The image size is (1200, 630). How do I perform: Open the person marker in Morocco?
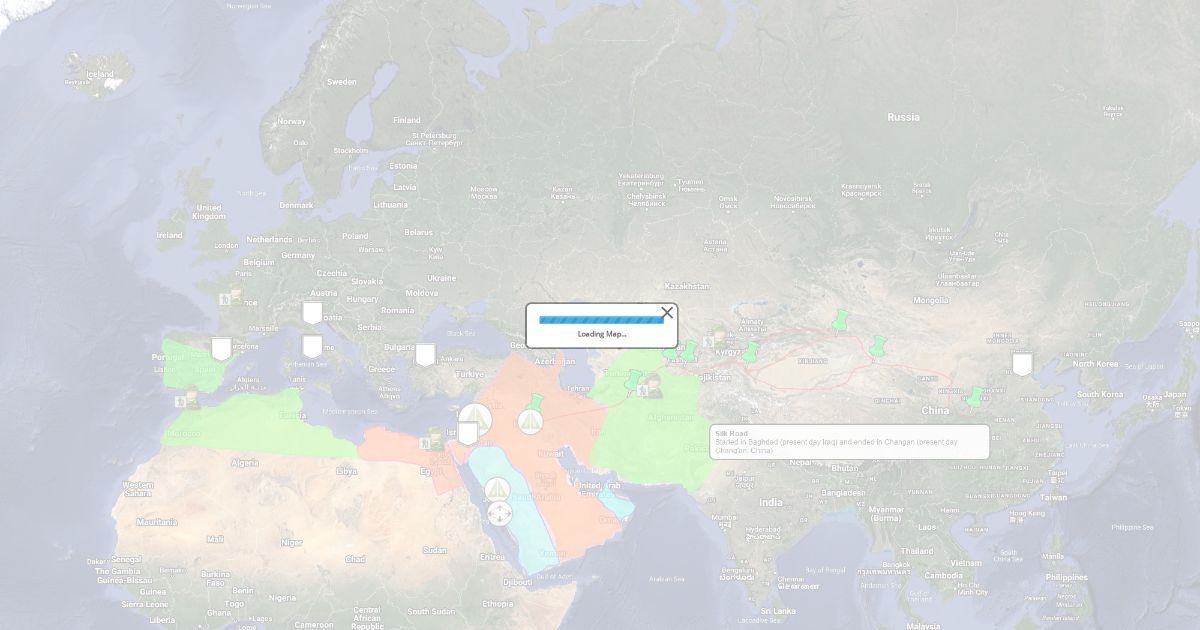coord(188,400)
